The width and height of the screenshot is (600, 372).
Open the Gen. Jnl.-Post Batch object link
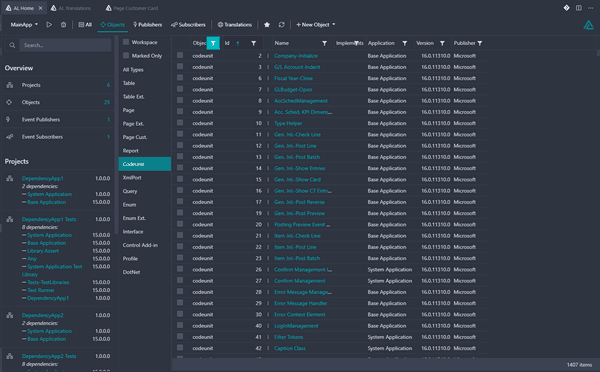297,157
